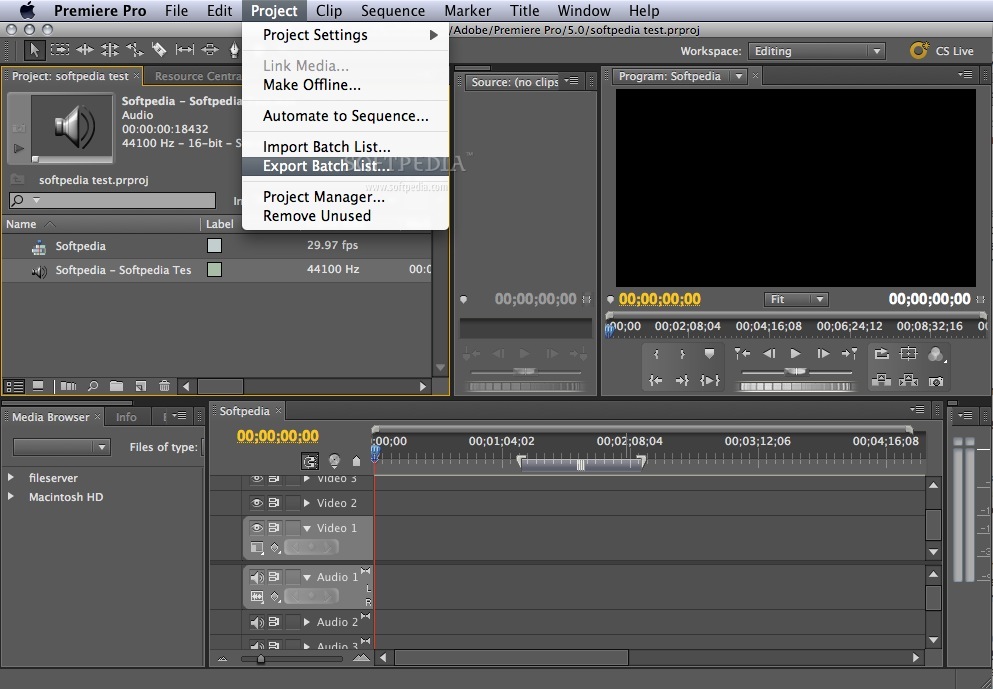
Task: Select the Ripple Edit tool
Action: (85, 49)
